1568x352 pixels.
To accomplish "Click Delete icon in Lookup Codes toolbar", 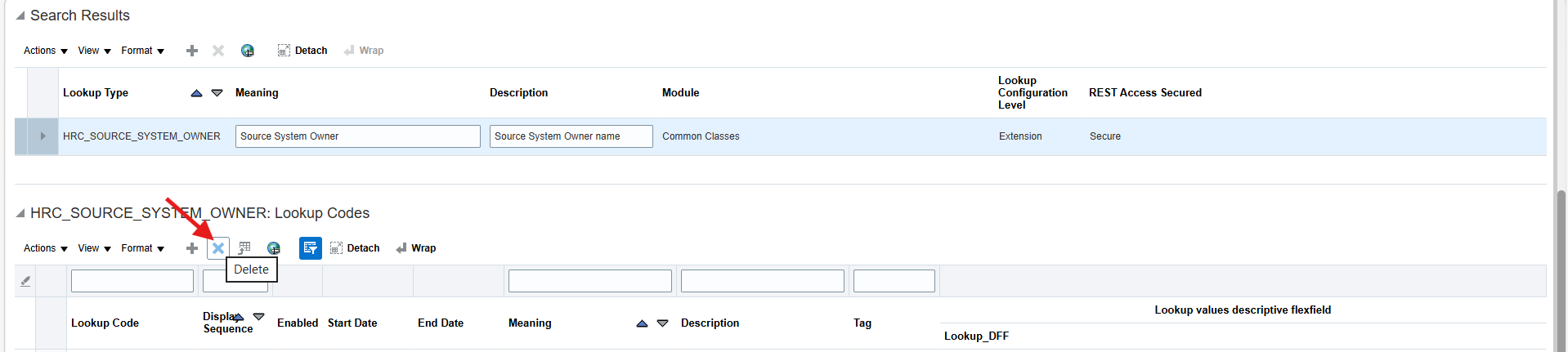I will click(x=218, y=248).
